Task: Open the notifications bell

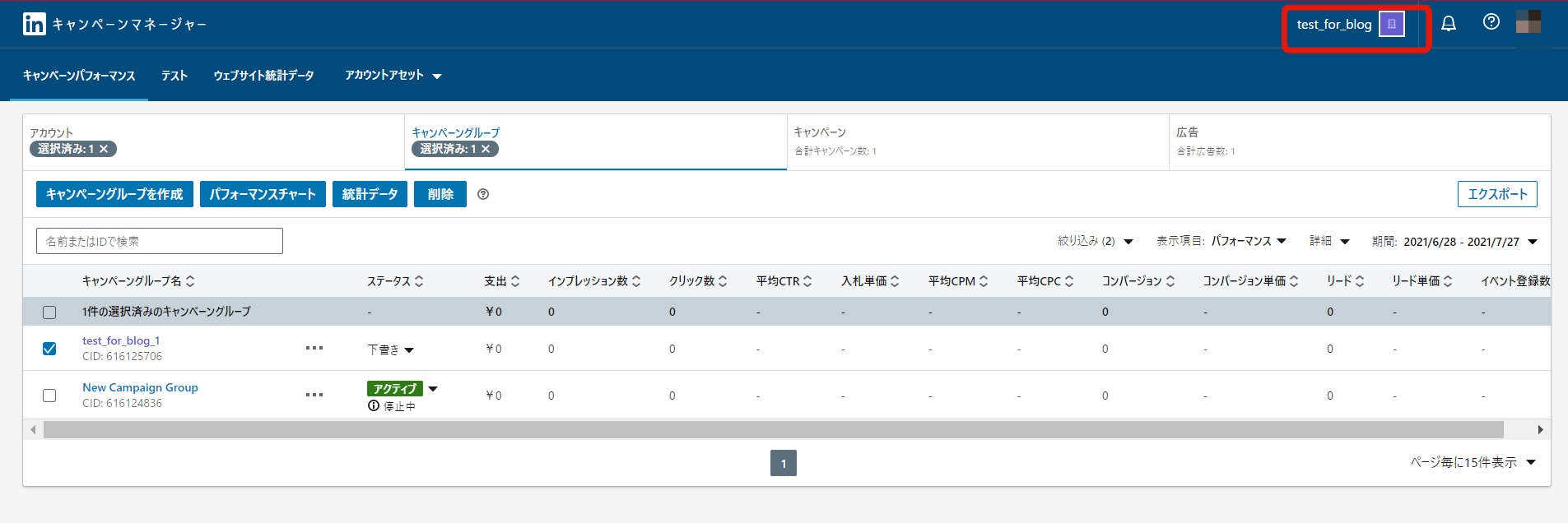Action: pyautogui.click(x=1449, y=24)
